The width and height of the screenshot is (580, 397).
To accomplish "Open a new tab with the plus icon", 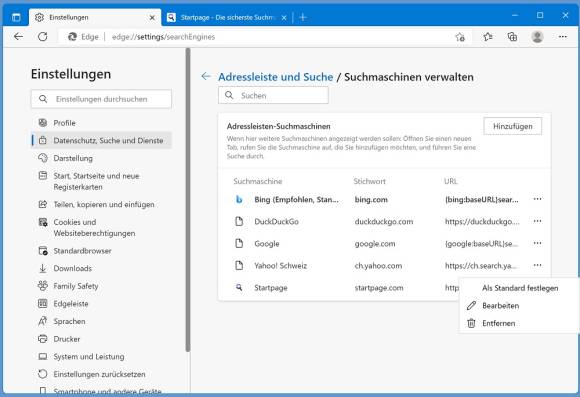I will (x=303, y=17).
